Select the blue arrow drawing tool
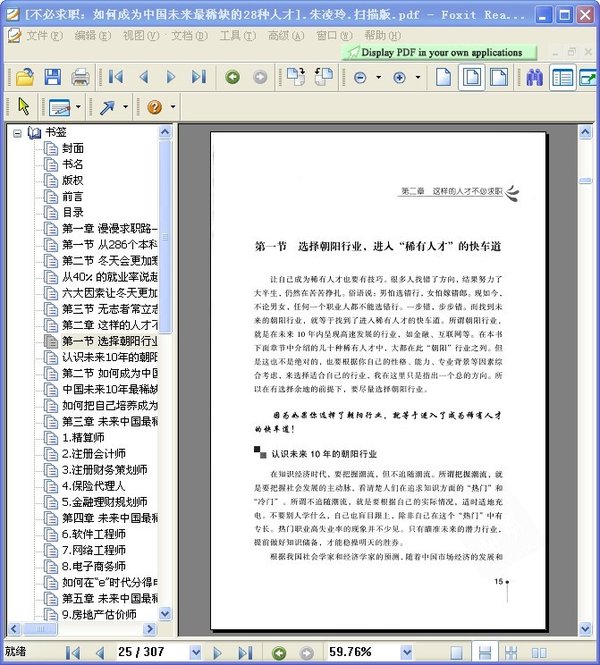The height and width of the screenshot is (665, 600). [x=107, y=107]
